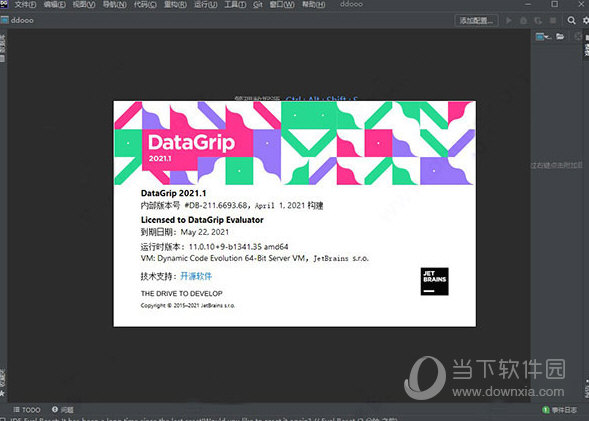Viewport: 589px width, 421px height.
Task: Click the Add Configuration button
Action: click(476, 20)
